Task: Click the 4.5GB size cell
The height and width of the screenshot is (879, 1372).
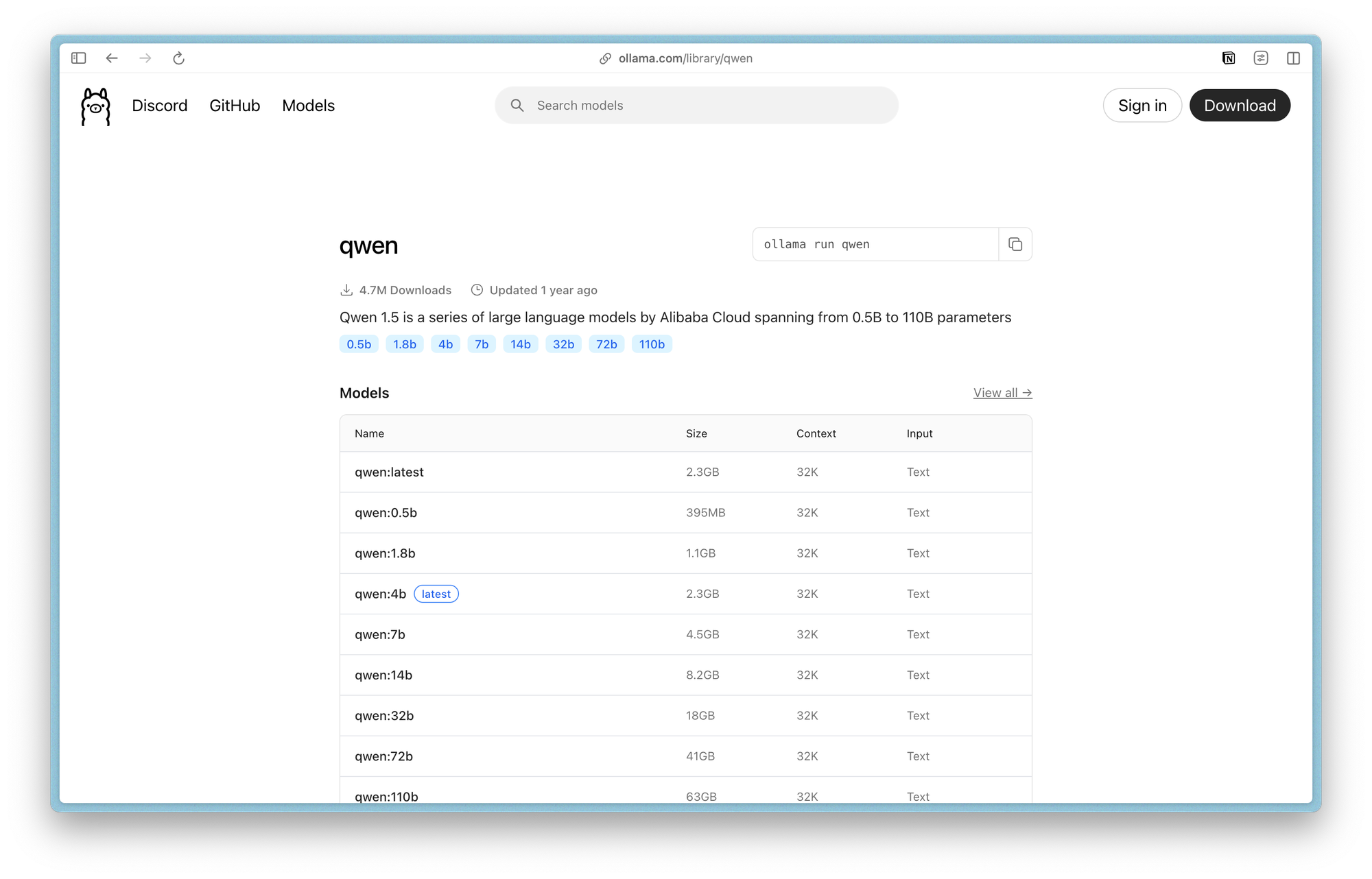Action: point(702,635)
